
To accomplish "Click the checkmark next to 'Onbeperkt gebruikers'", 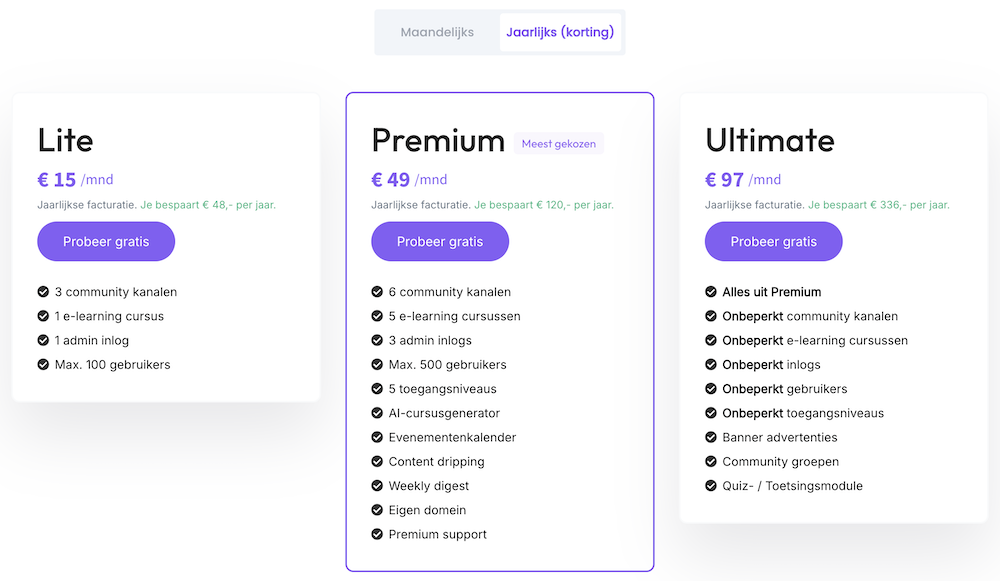I will [709, 389].
